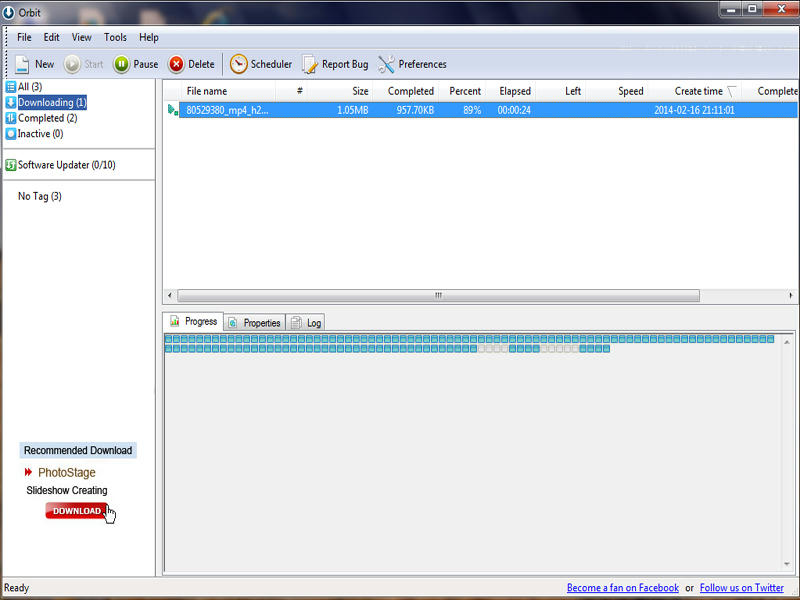Sort by Left column header
800x600 pixels.
[x=561, y=91]
